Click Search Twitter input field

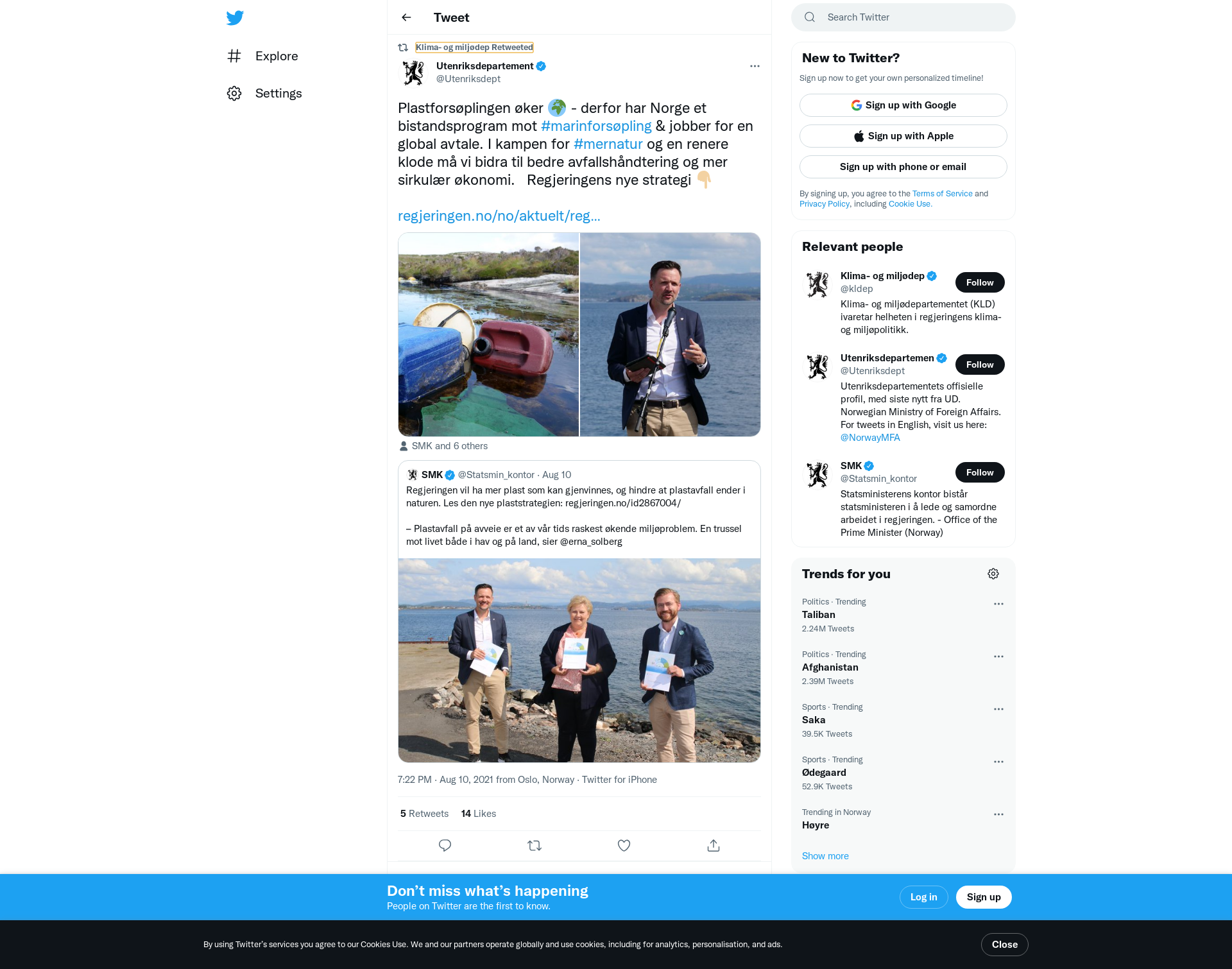coord(903,17)
